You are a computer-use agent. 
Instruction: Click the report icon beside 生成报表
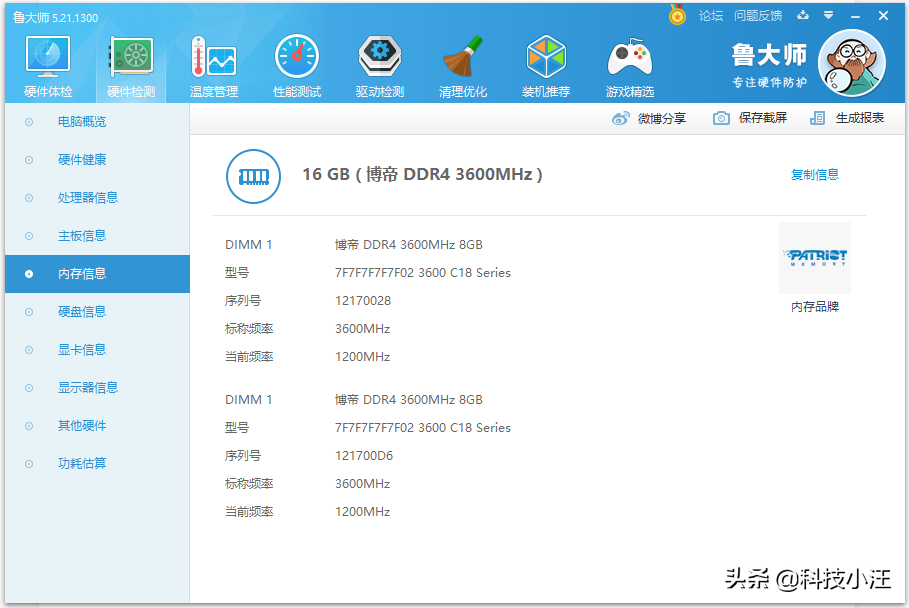coord(817,118)
